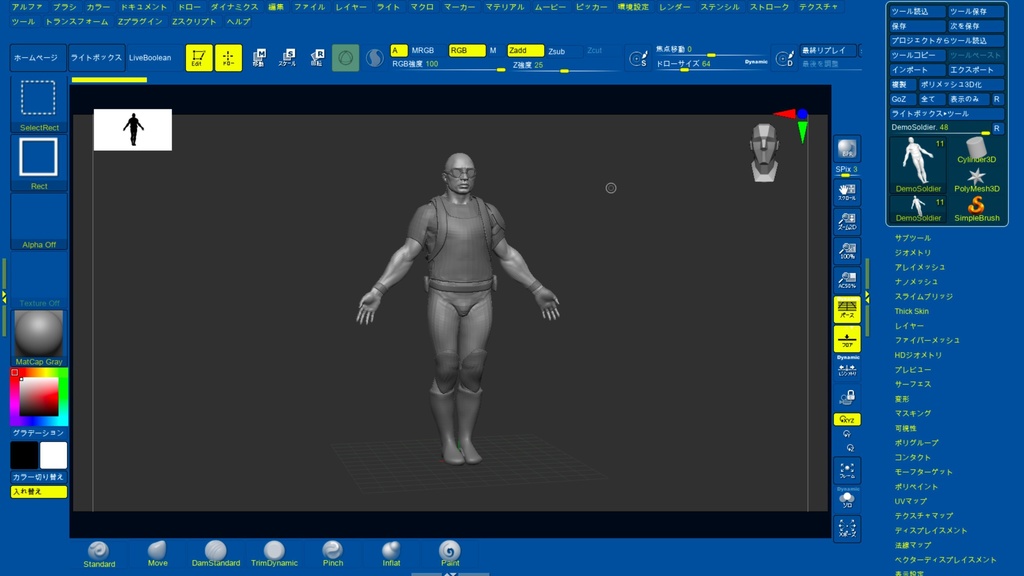This screenshot has height=576, width=1024.
Task: Switch to the Rotate transform icon
Action: point(317,57)
